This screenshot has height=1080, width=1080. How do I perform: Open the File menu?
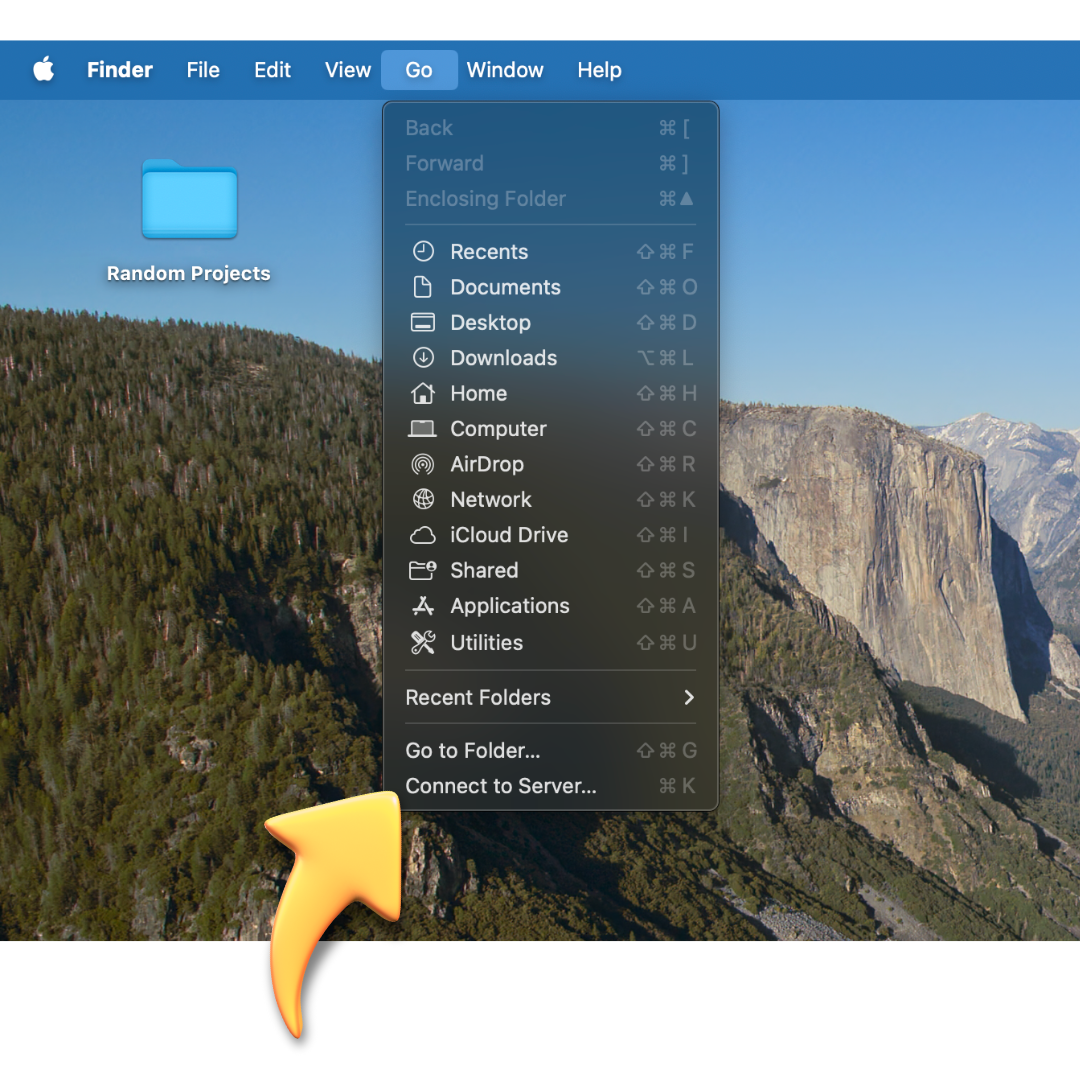[x=203, y=70]
